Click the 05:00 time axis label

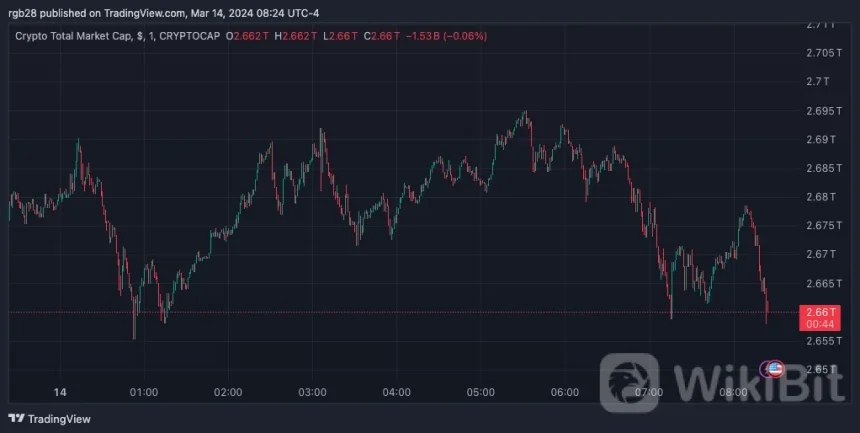click(482, 391)
